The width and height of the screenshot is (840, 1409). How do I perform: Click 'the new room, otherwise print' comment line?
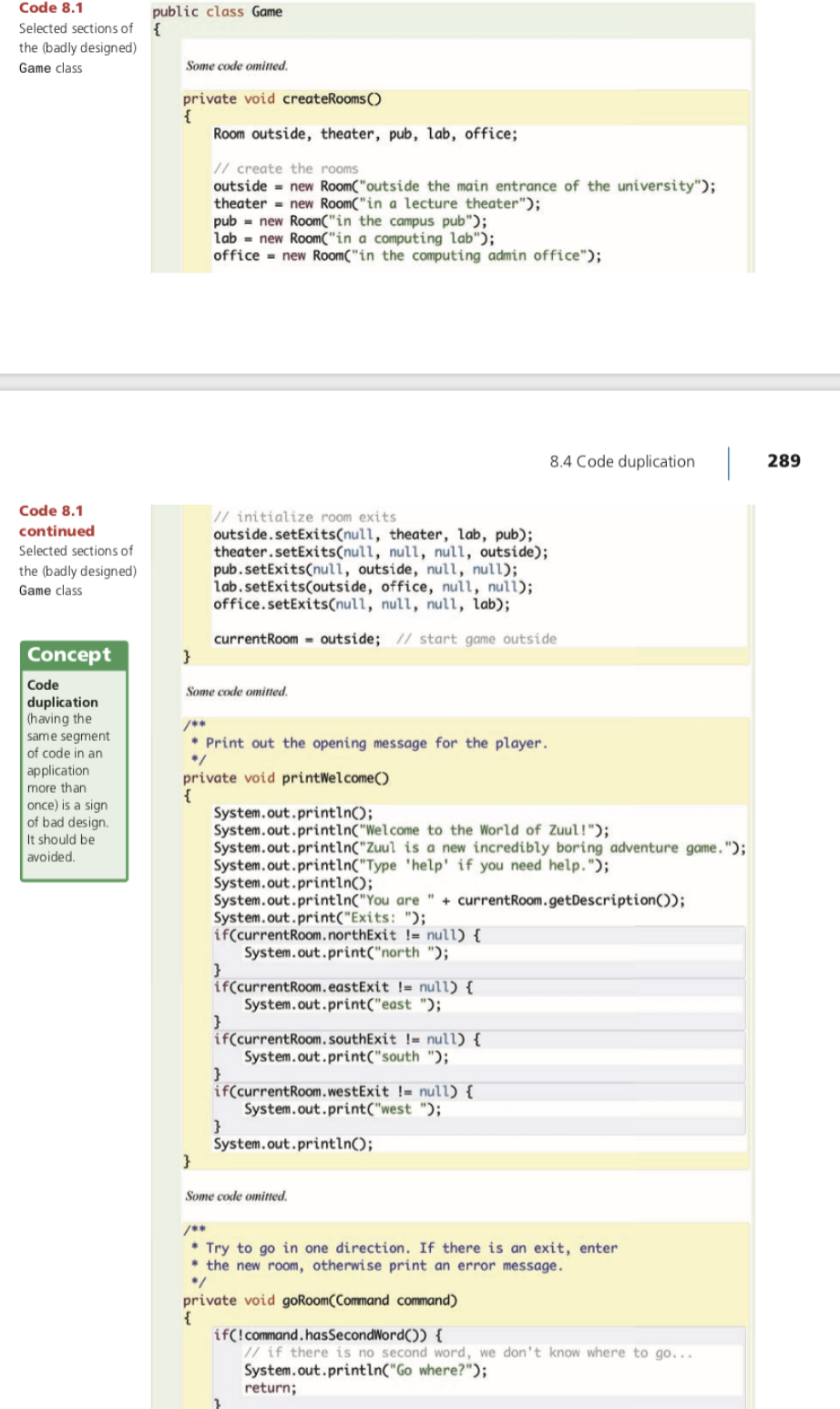(377, 1265)
